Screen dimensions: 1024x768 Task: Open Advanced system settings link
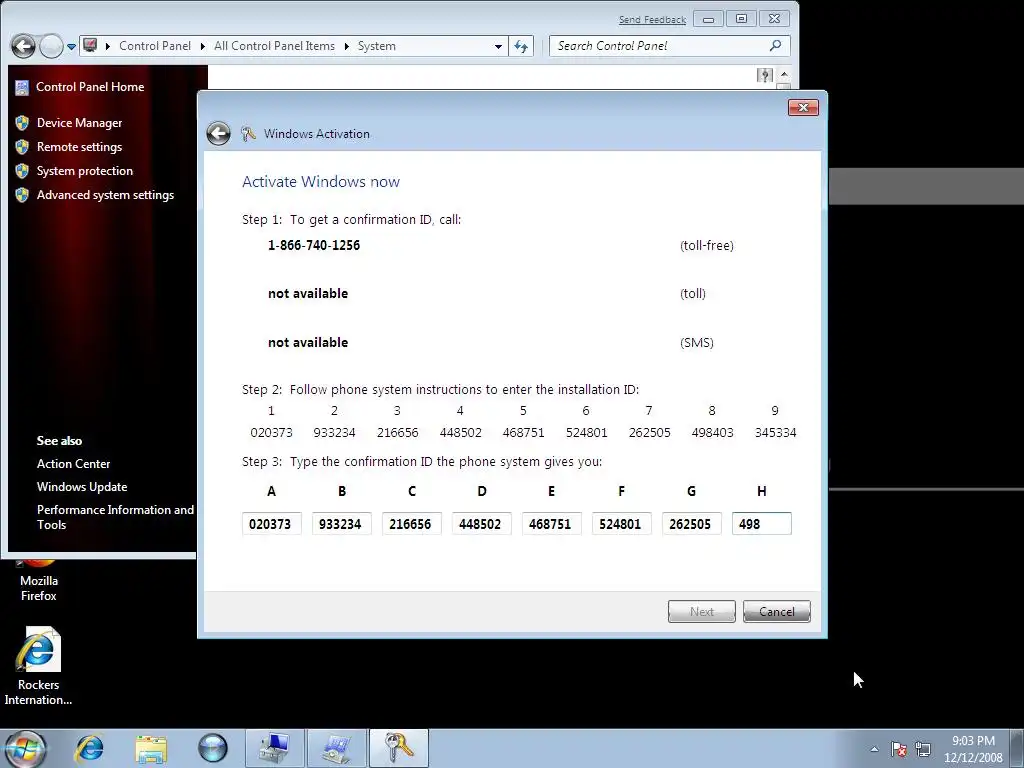coord(105,195)
